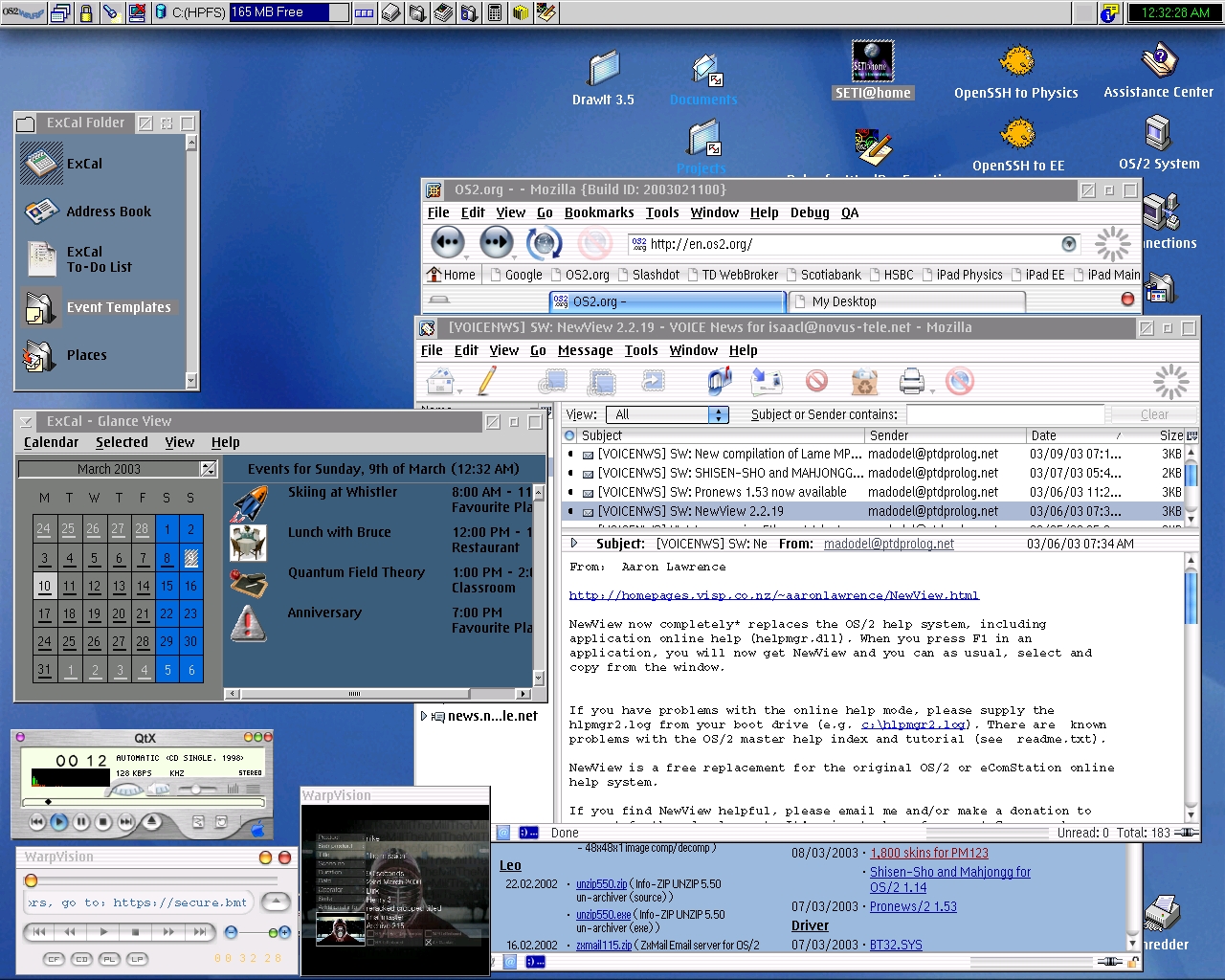
Task: Open ExCal To-Do List icon
Action: [41, 258]
